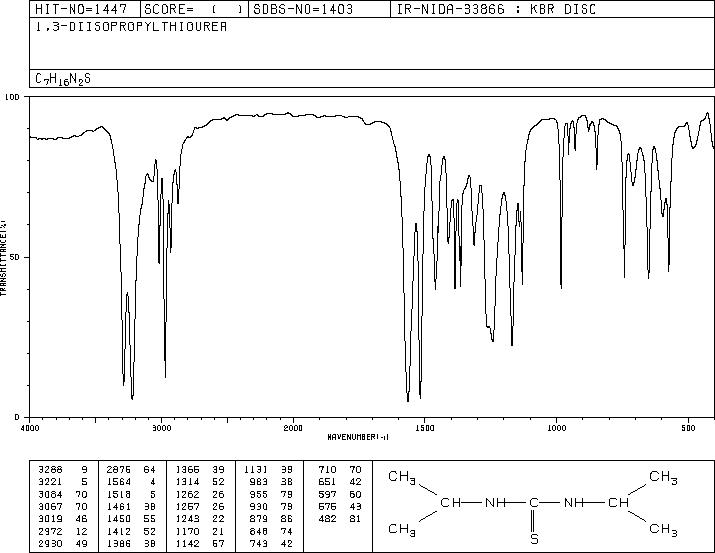Click the 3000 label on the wavenumber axis
Screen dimensions: 715x553
tap(162, 428)
